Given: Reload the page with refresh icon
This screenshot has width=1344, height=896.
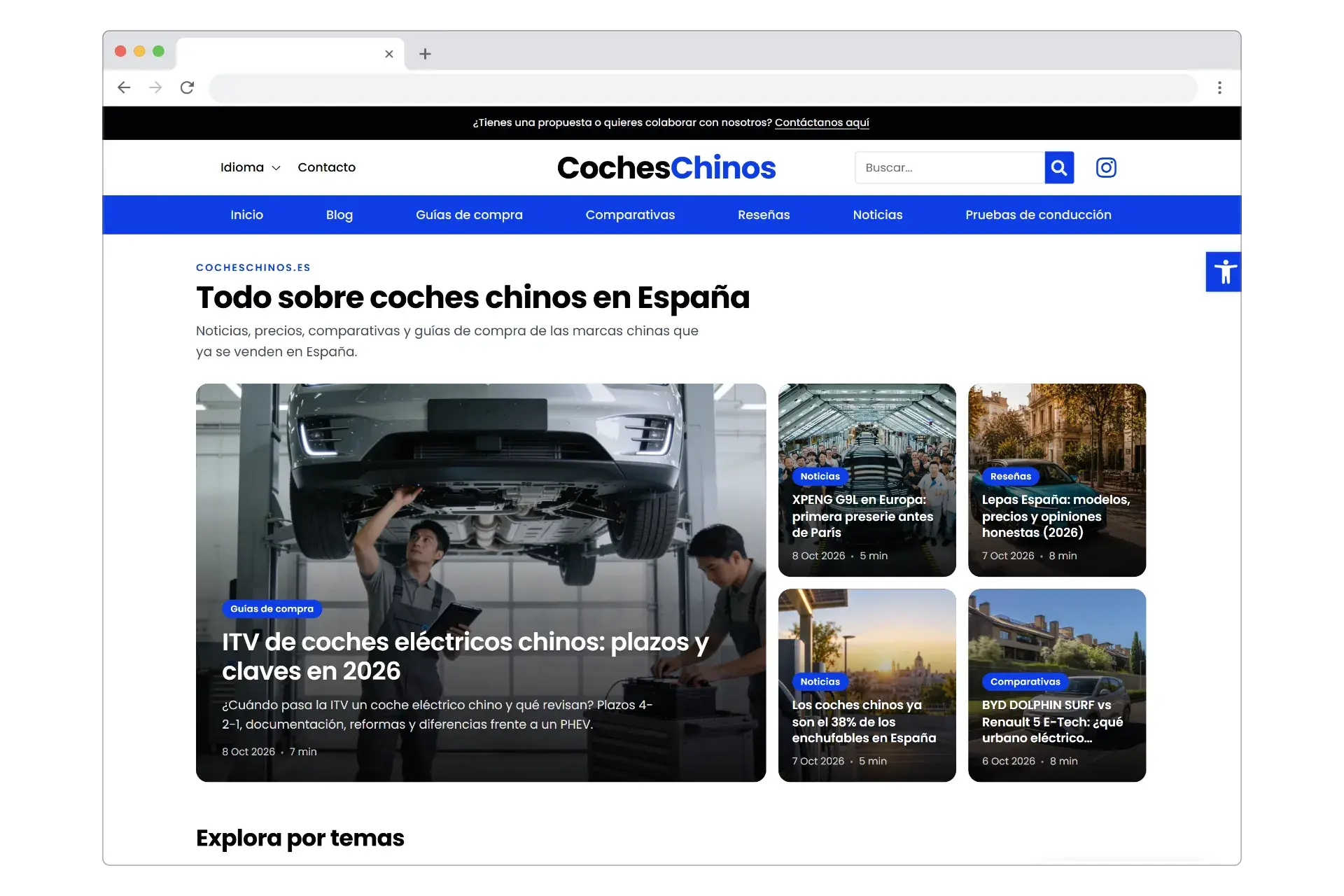Looking at the screenshot, I should tap(187, 87).
